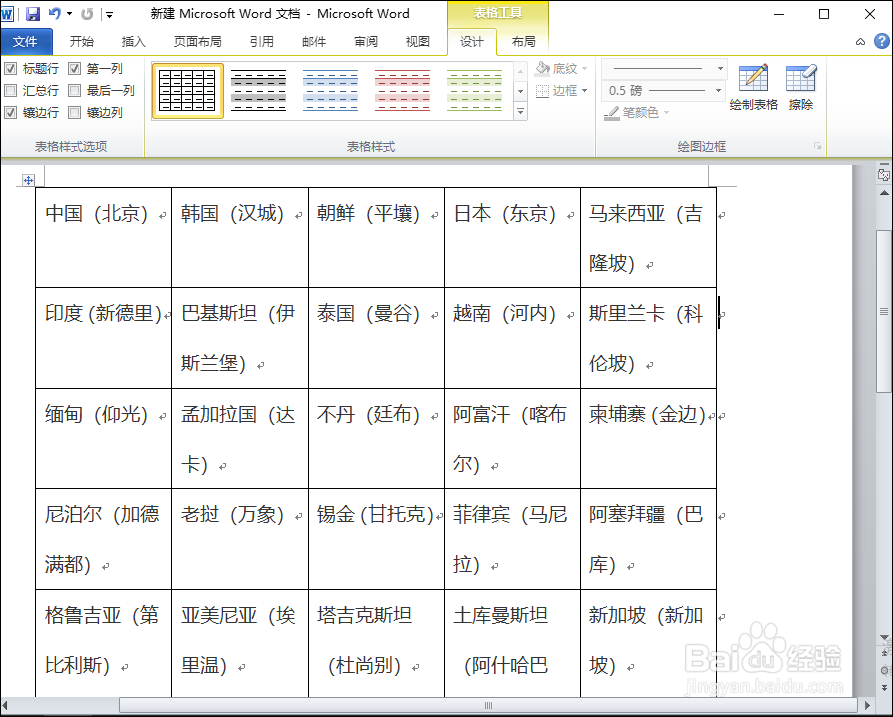This screenshot has width=893, height=717.
Task: Open the line style dropdown
Action: pyautogui.click(x=718, y=68)
